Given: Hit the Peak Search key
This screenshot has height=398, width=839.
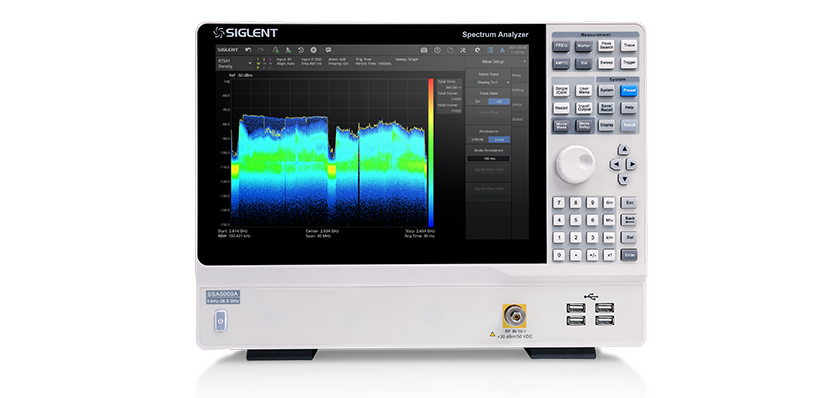Looking at the screenshot, I should [x=606, y=46].
